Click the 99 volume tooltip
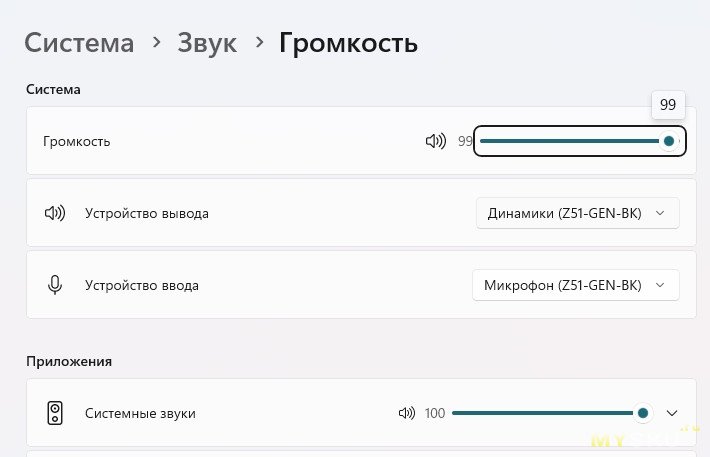 tap(668, 104)
